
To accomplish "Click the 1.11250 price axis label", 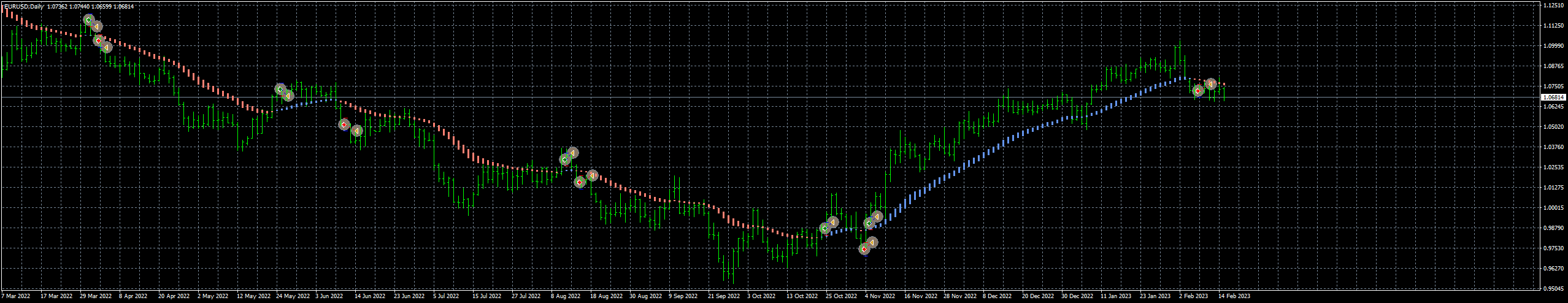I will pos(1553,26).
